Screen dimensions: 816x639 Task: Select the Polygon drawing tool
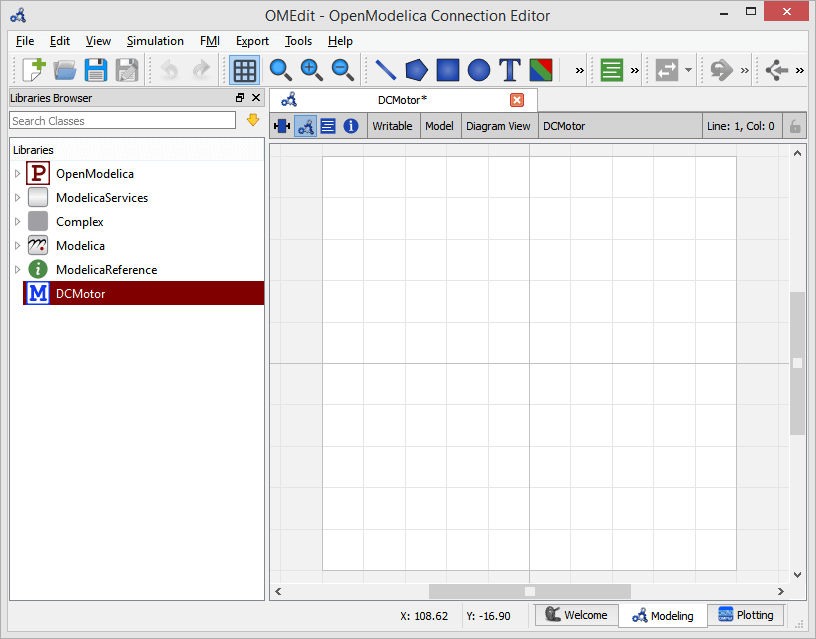[x=416, y=70]
